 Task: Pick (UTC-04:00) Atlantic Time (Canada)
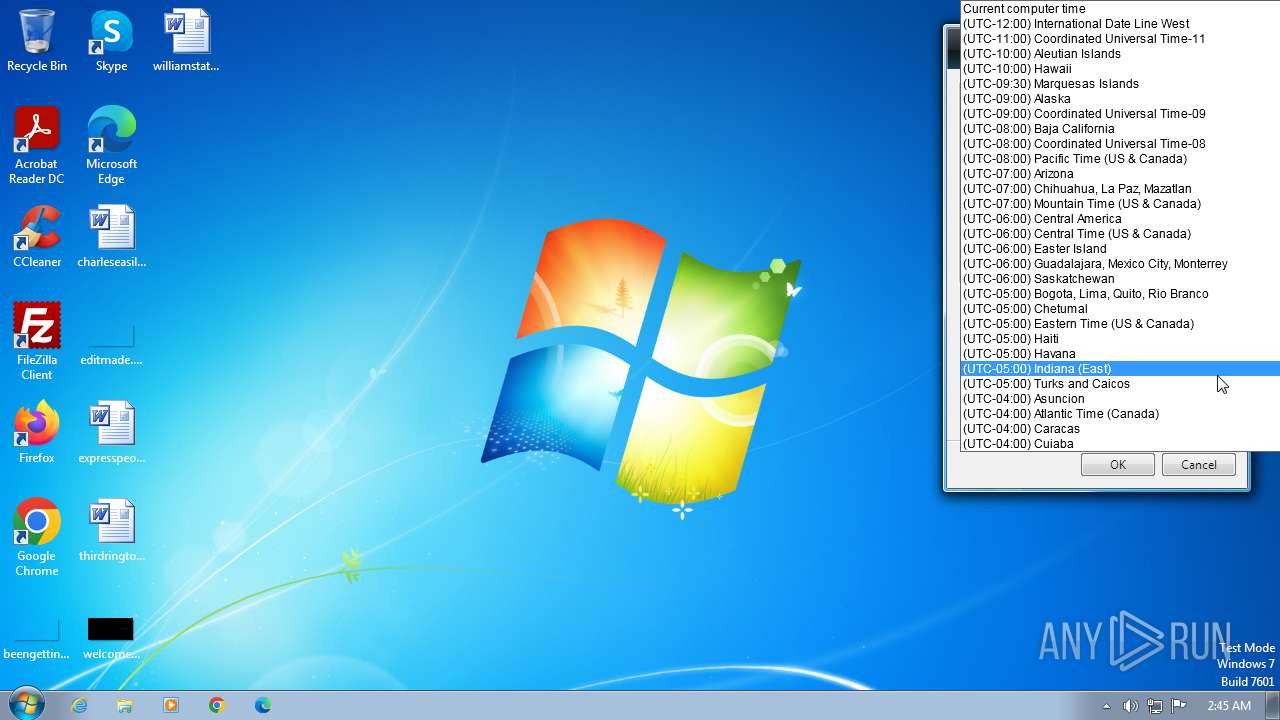pyautogui.click(x=1121, y=414)
